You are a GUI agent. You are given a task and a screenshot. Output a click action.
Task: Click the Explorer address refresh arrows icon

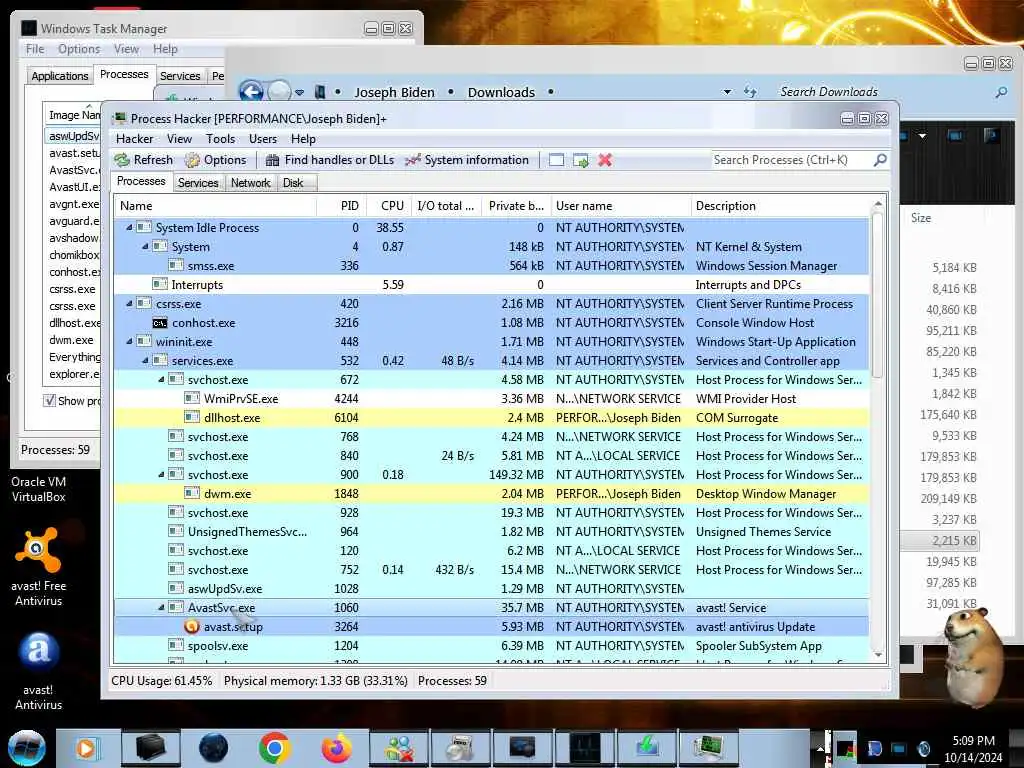pyautogui.click(x=750, y=92)
